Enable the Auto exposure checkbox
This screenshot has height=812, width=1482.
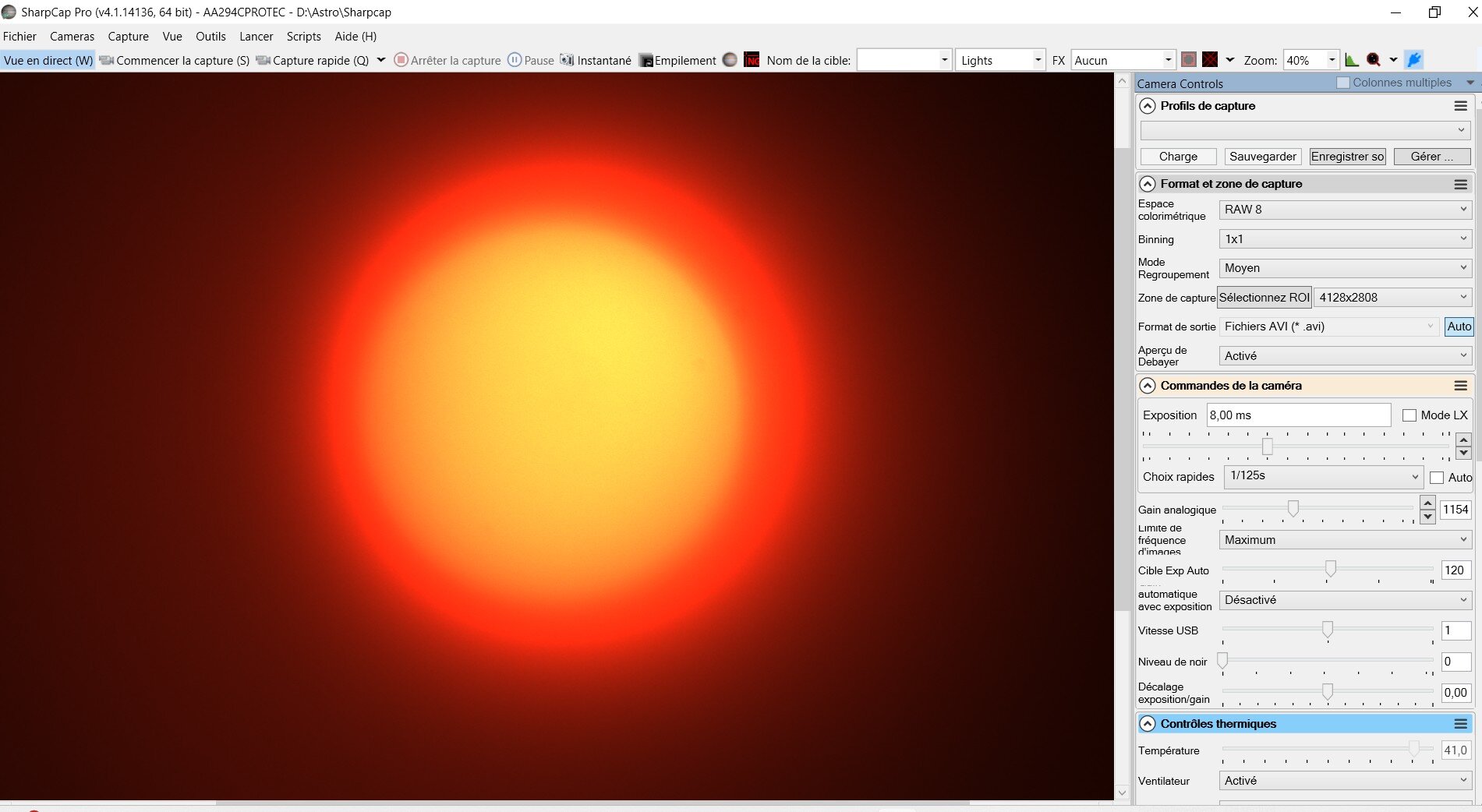click(x=1437, y=478)
